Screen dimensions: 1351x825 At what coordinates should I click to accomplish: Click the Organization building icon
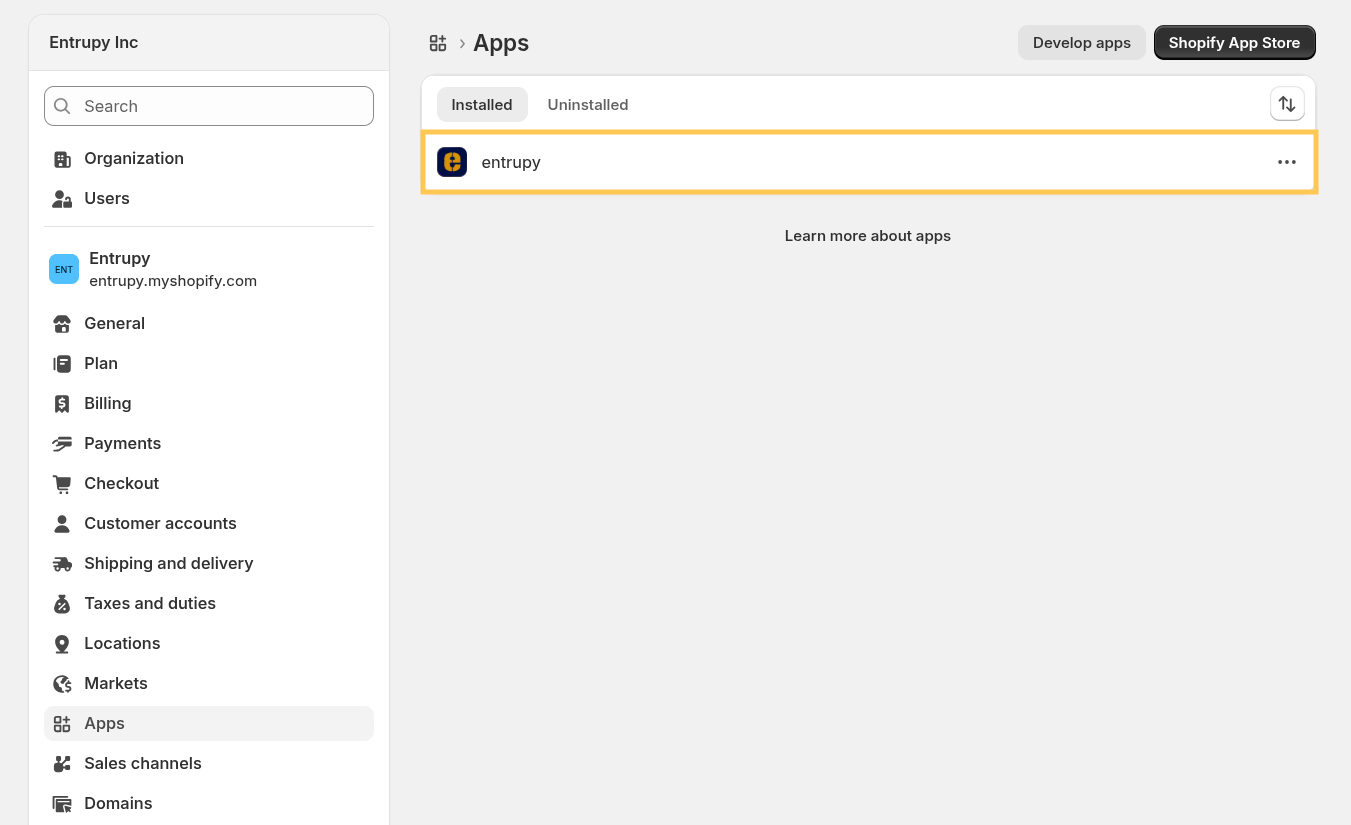click(62, 159)
